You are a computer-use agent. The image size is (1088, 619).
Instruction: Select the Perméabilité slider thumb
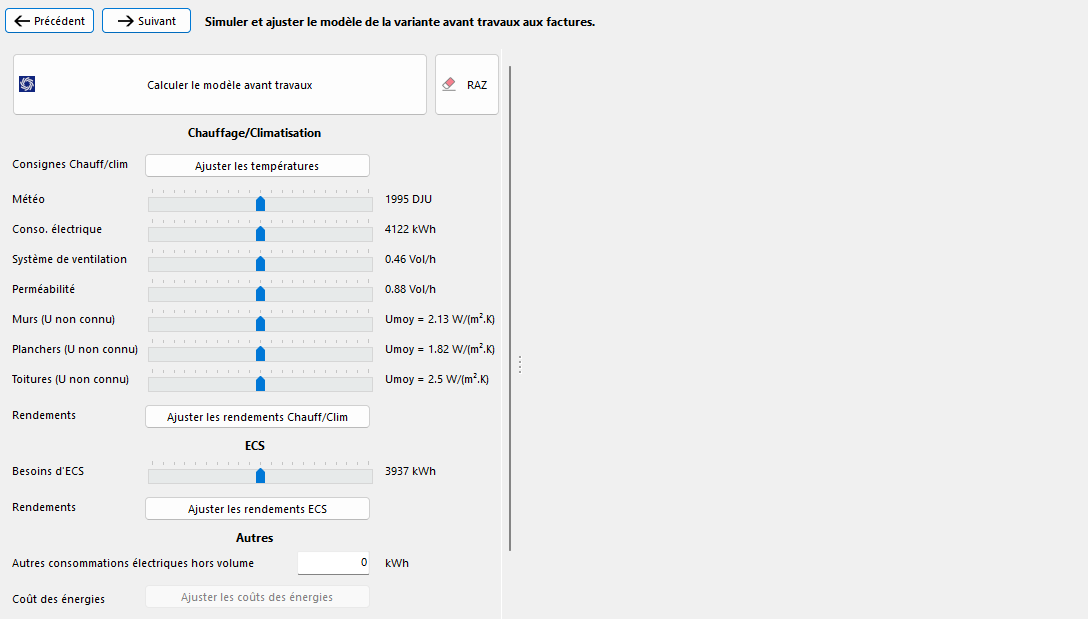point(260,294)
